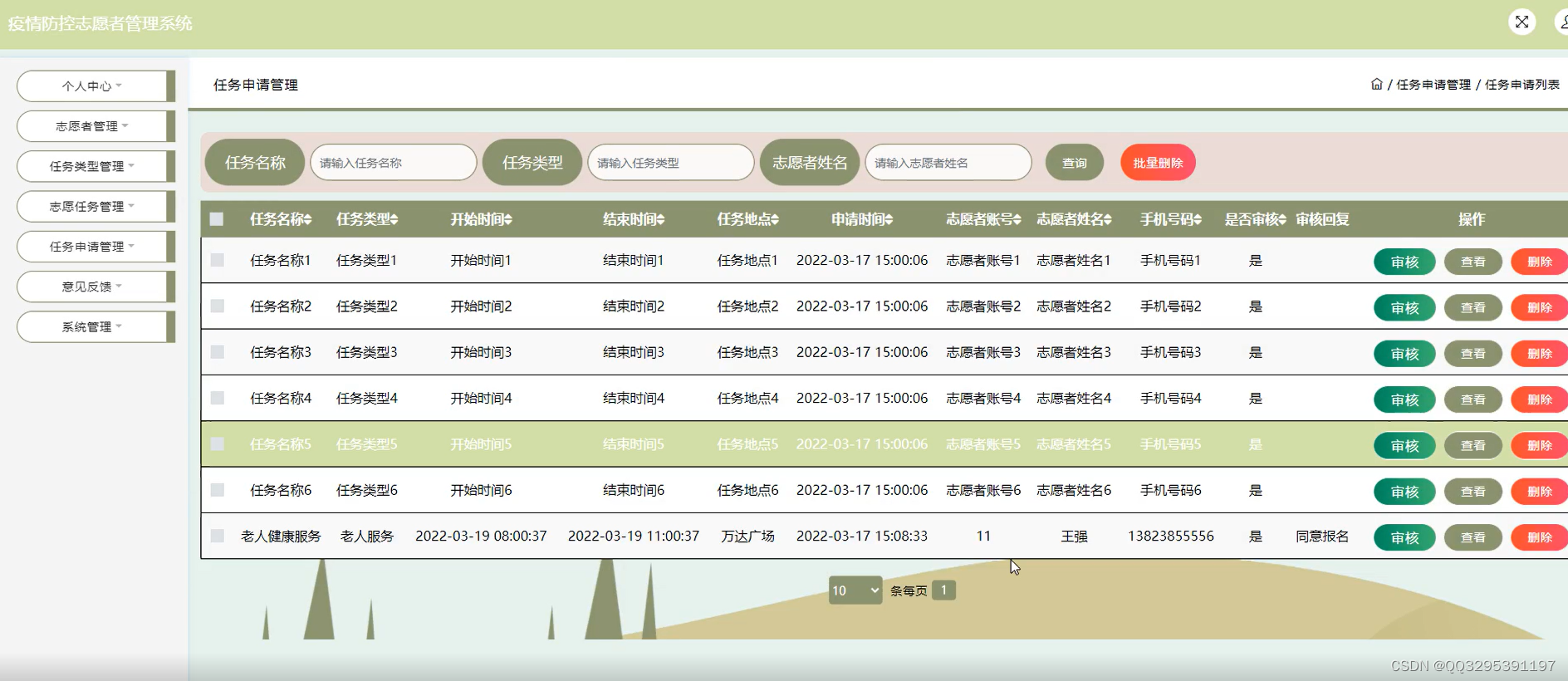The width and height of the screenshot is (1568, 681).
Task: Toggle the select-all checkbox in table header
Action: point(217,219)
